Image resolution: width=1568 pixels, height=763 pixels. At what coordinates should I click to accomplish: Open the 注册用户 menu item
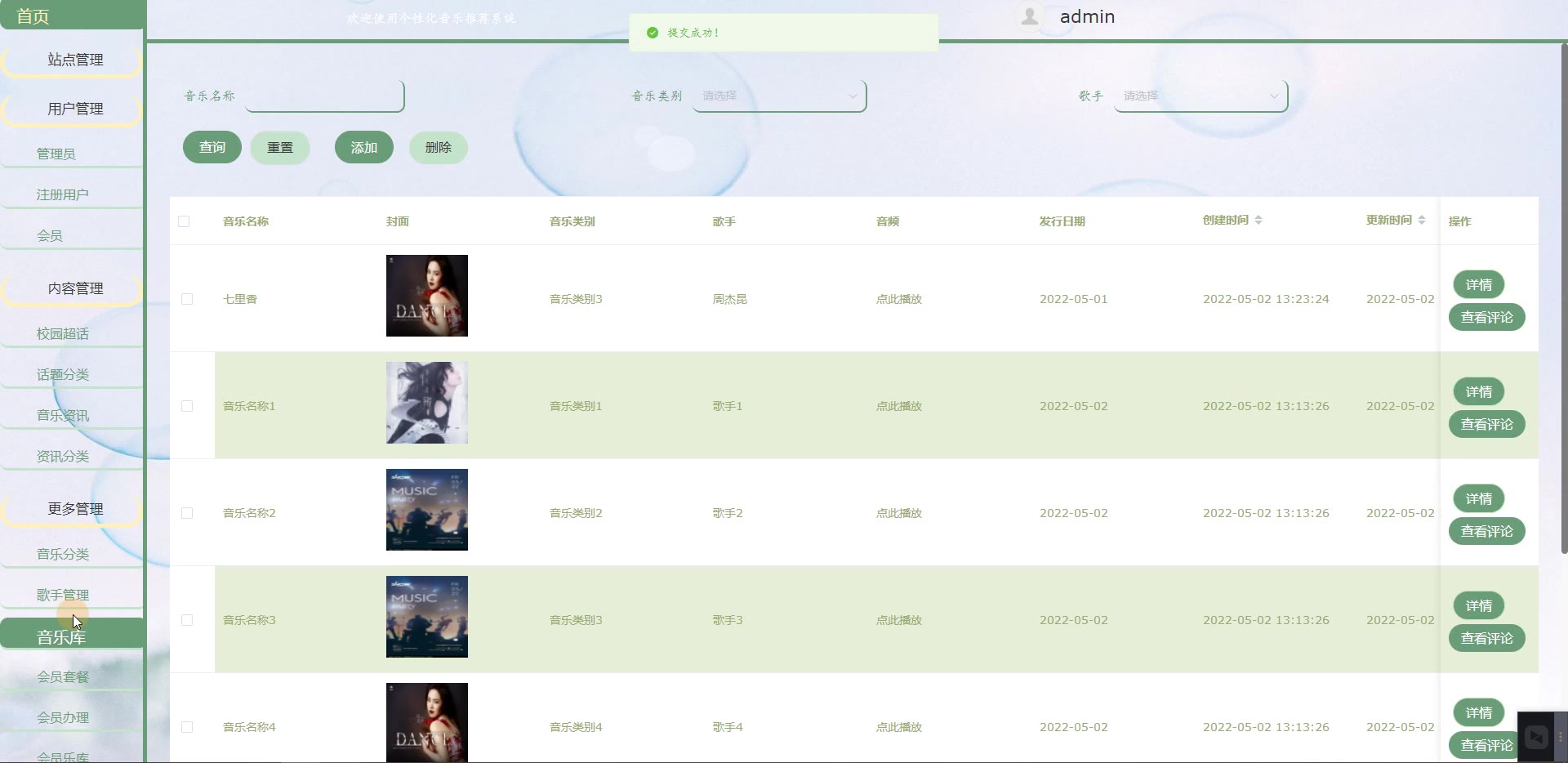tap(73, 194)
